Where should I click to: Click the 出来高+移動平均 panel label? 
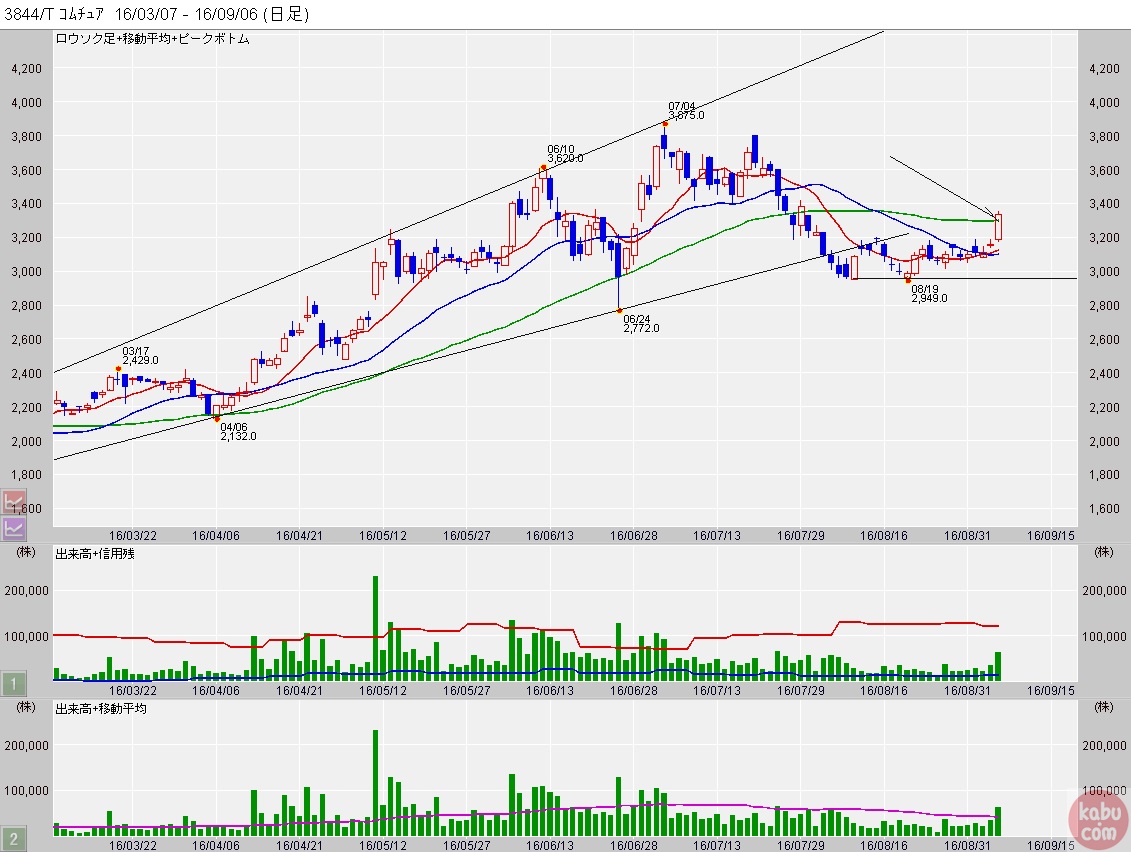pos(100,708)
